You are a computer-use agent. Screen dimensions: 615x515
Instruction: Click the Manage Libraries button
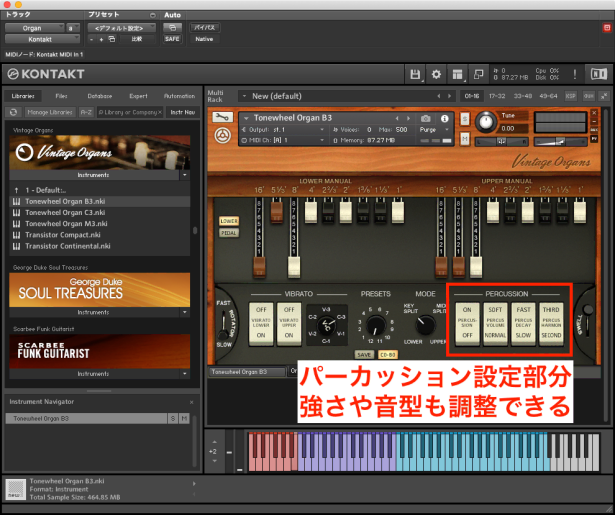[x=50, y=112]
